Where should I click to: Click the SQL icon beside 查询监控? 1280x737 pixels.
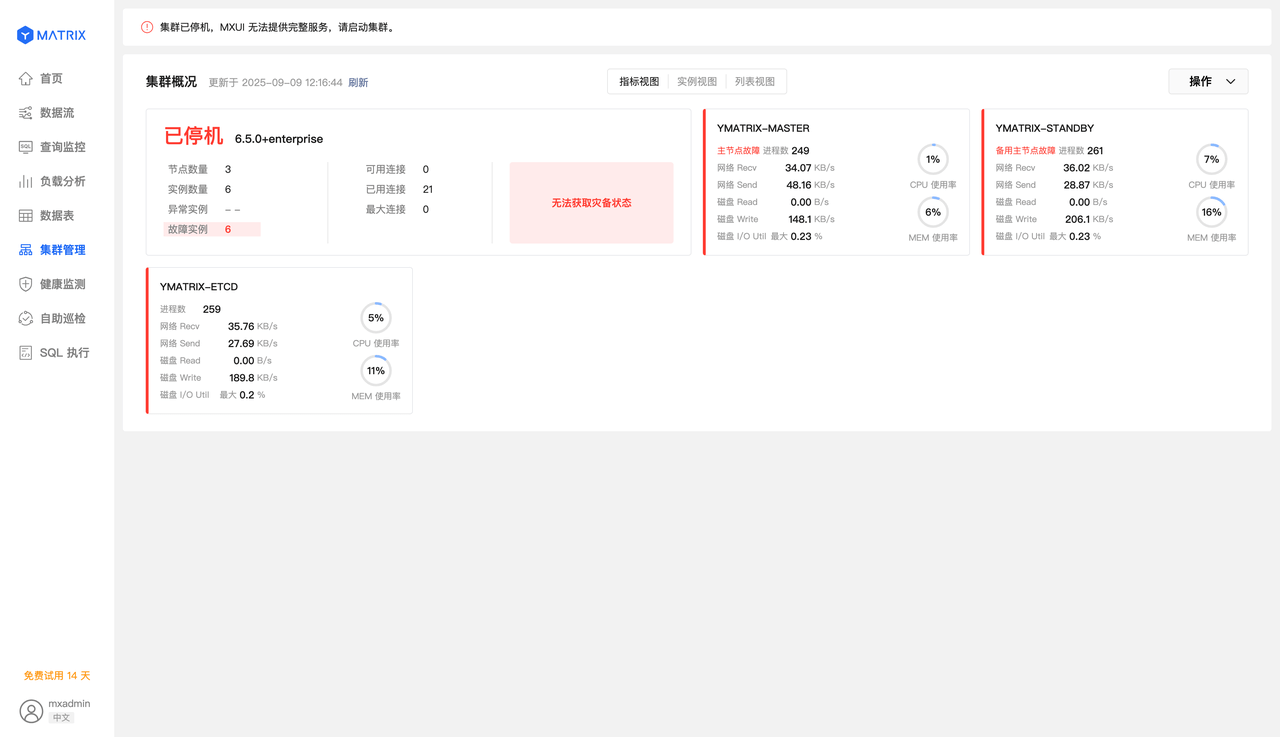pos(26,147)
